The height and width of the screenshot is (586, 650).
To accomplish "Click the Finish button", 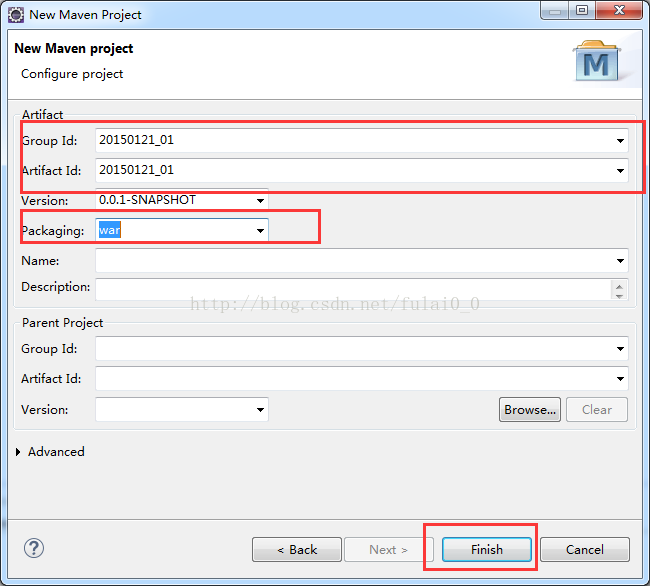I will (x=487, y=550).
